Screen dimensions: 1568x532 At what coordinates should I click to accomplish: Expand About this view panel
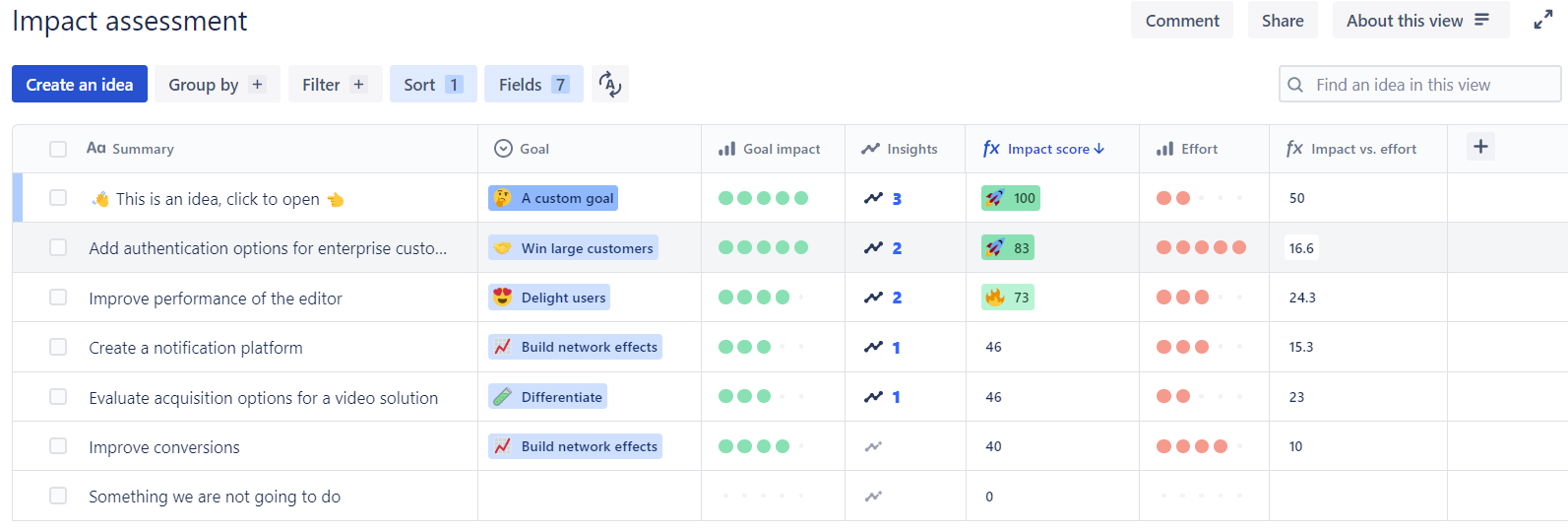coord(1420,20)
